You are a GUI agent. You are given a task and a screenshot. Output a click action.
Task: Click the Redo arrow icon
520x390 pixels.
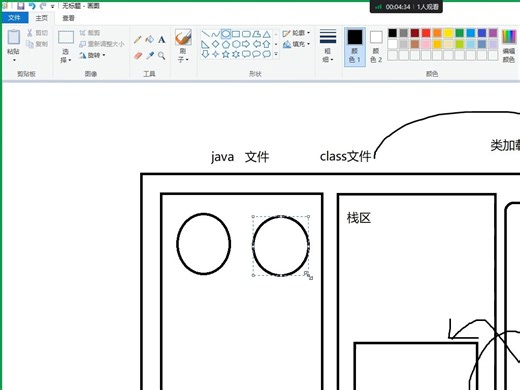pos(43,6)
